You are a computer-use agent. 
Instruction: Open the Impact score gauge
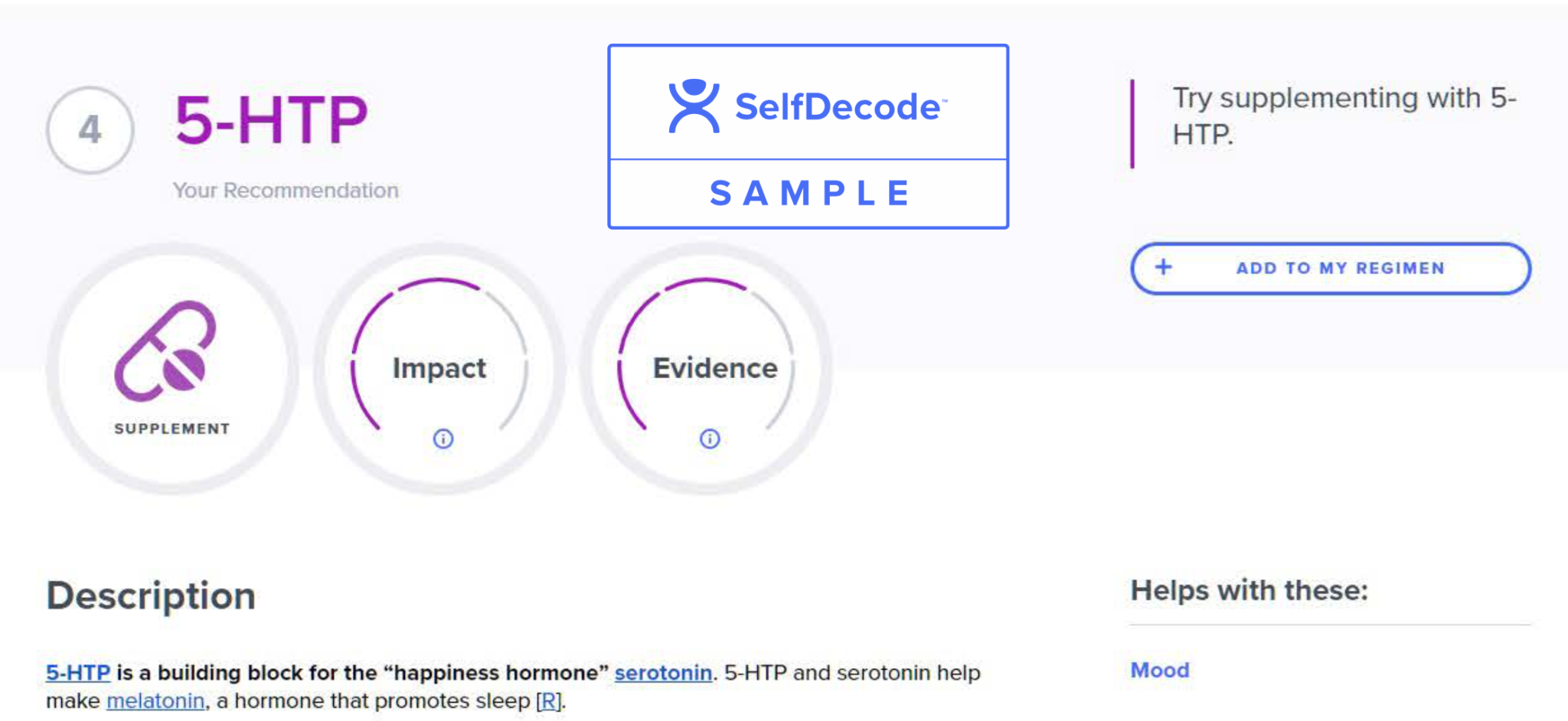click(x=439, y=367)
